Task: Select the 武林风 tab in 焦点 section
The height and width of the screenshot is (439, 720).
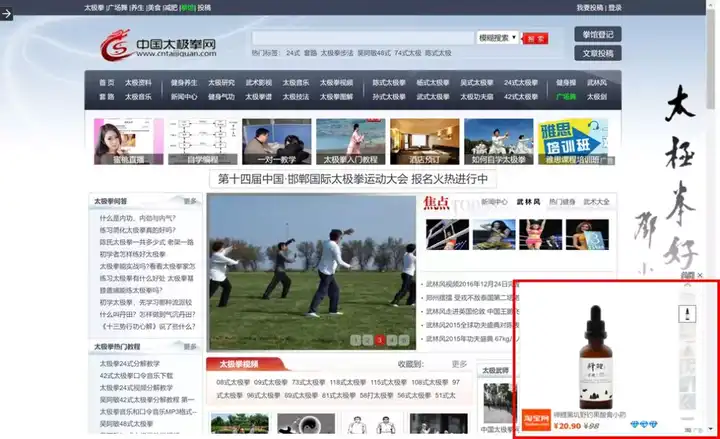Action: tap(528, 202)
